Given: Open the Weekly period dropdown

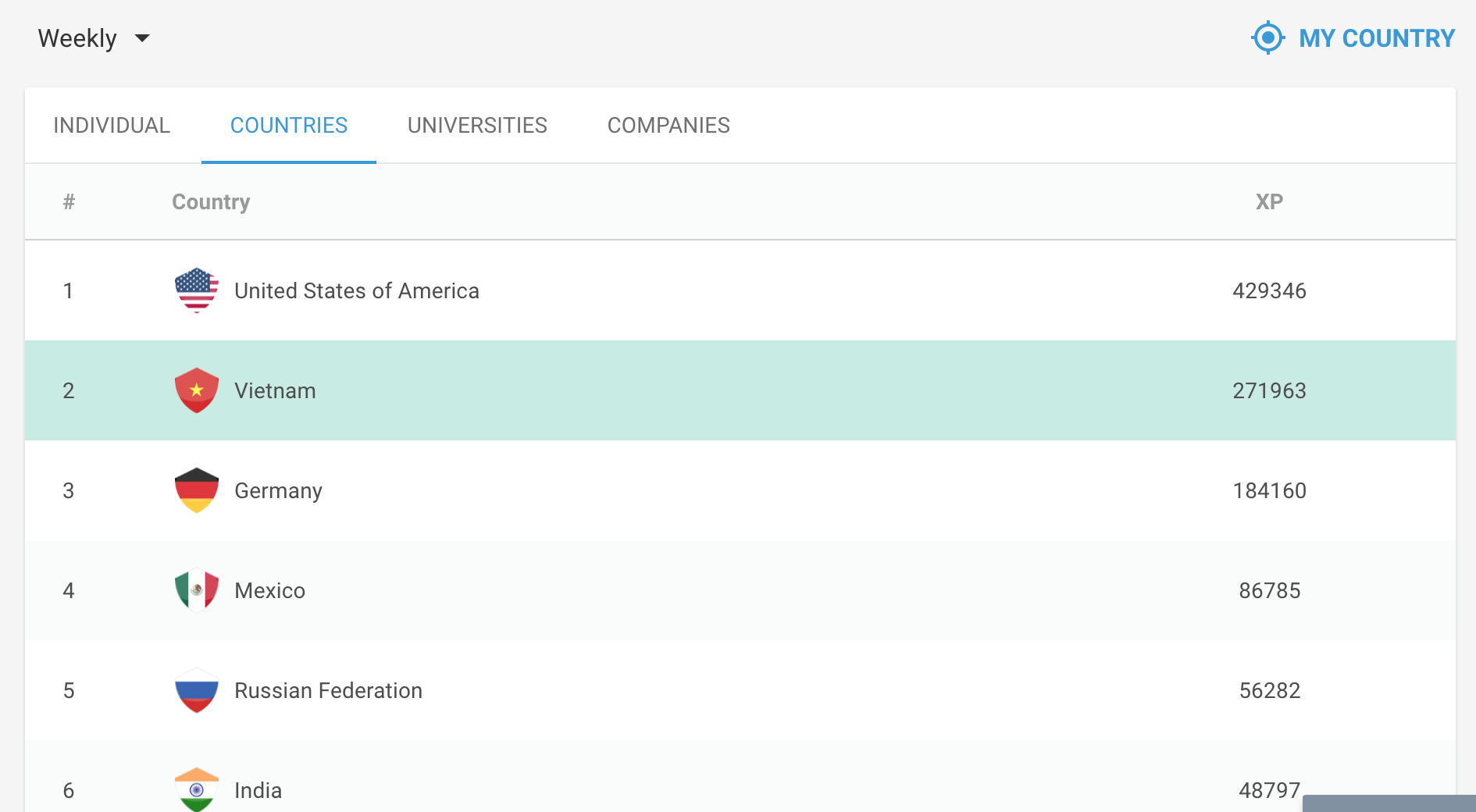Looking at the screenshot, I should coord(78,38).
